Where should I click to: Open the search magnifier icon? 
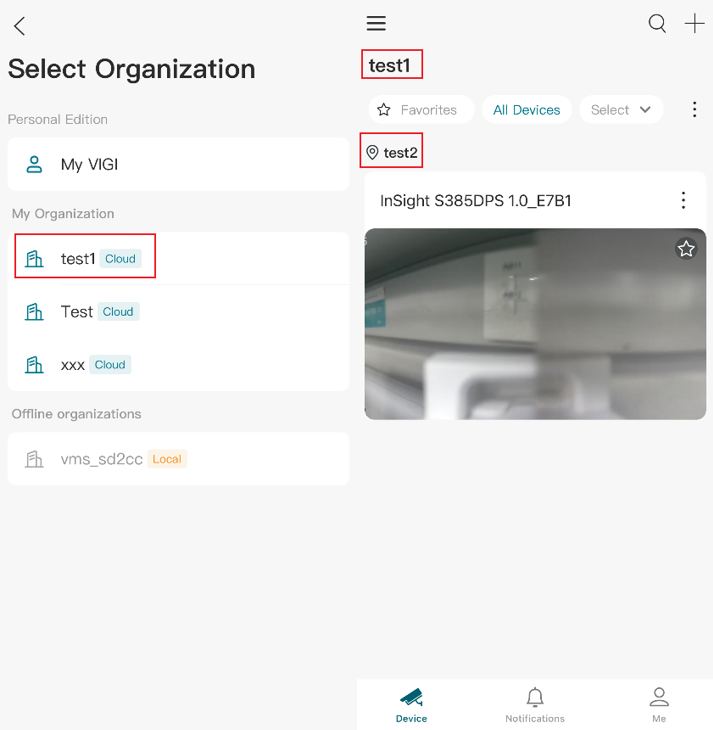[x=657, y=23]
